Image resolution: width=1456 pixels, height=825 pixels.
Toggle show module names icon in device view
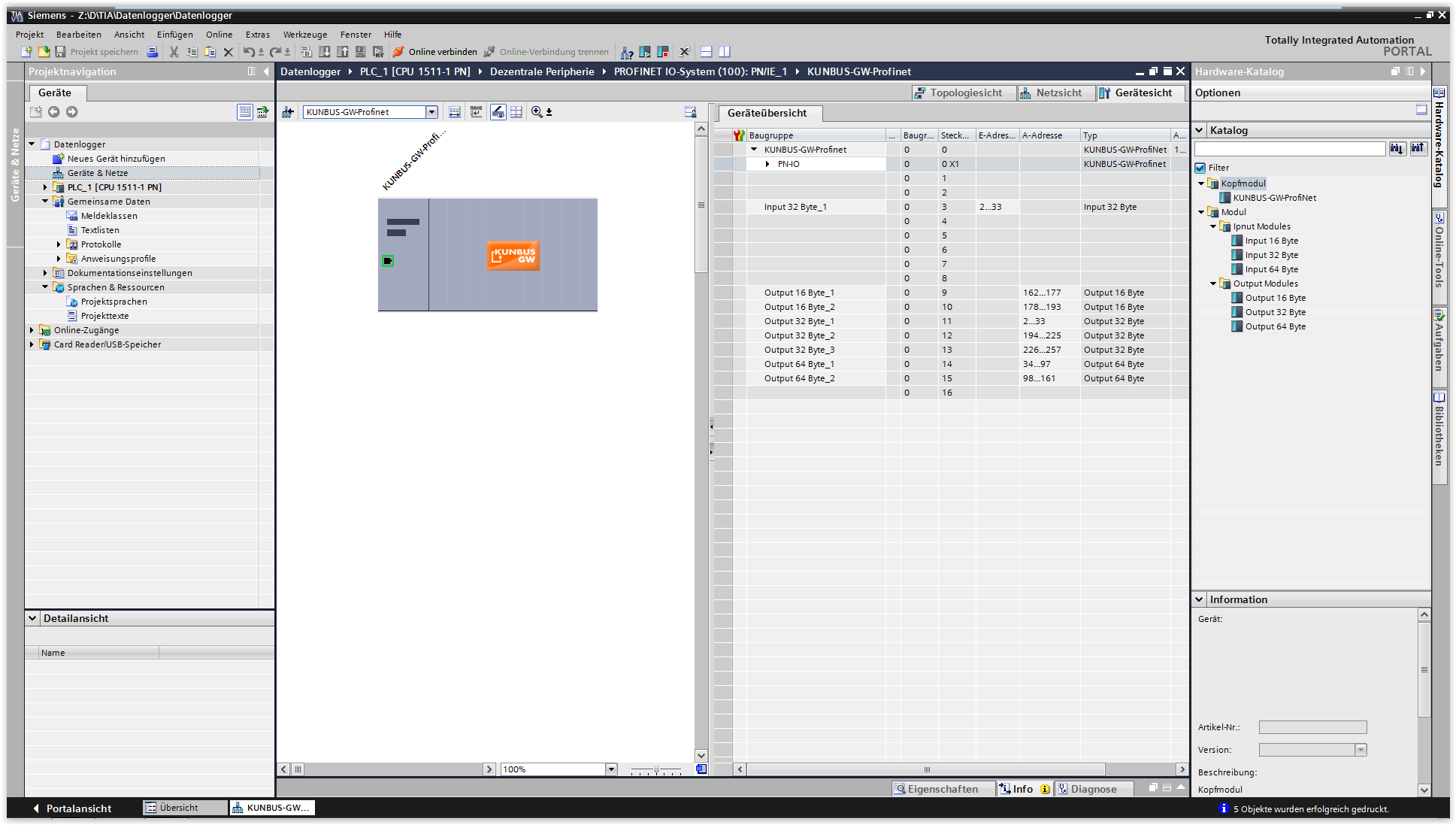[476, 112]
